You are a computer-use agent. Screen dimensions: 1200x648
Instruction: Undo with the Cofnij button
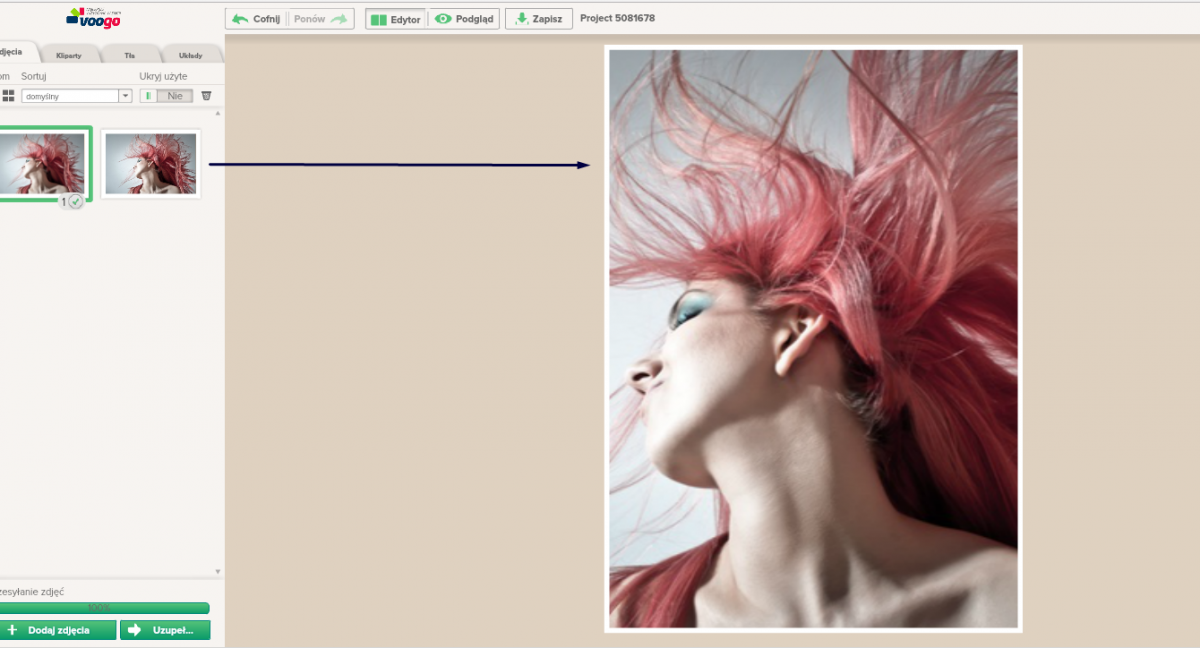(x=257, y=19)
